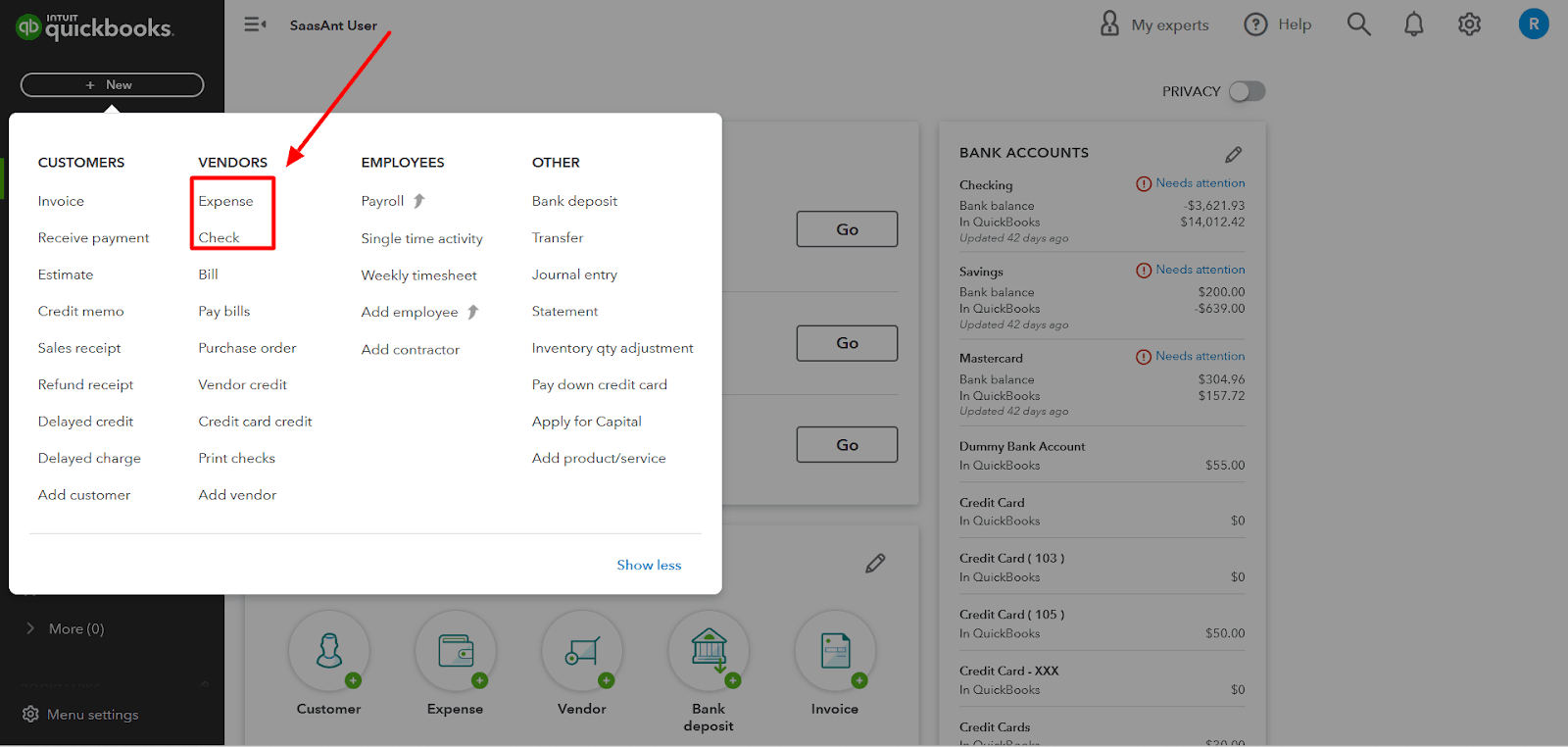Click the user profile avatar R
This screenshot has width=1568, height=747.
[x=1533, y=25]
